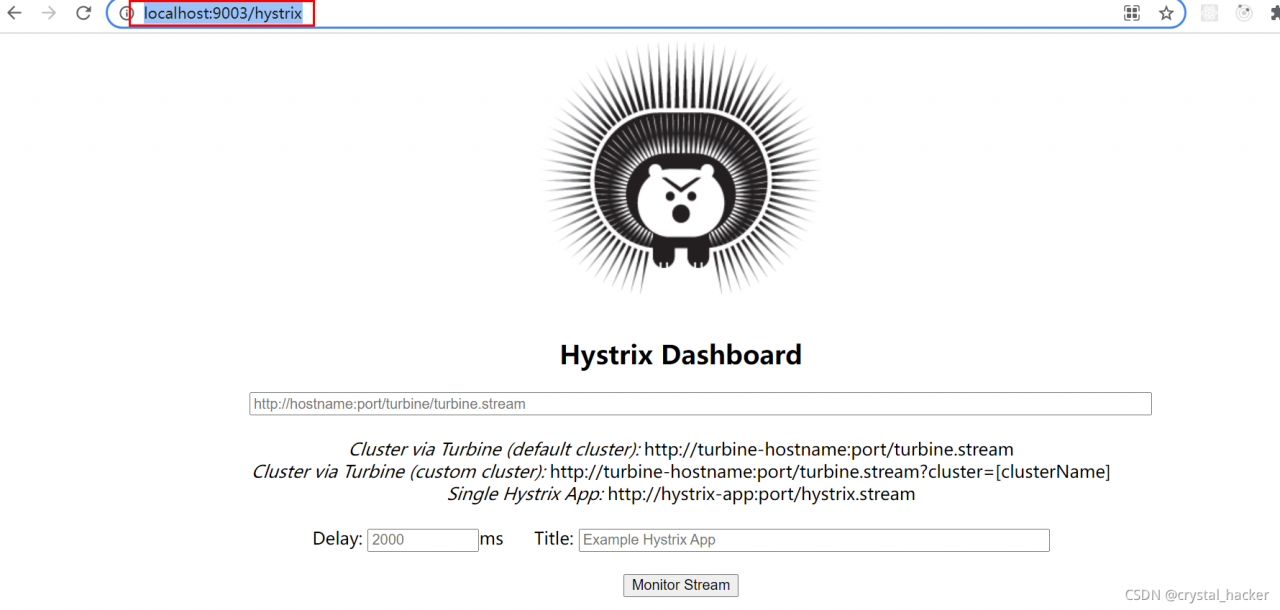The width and height of the screenshot is (1280, 610).
Task: Go back with the browser back arrow
Action: [14, 13]
